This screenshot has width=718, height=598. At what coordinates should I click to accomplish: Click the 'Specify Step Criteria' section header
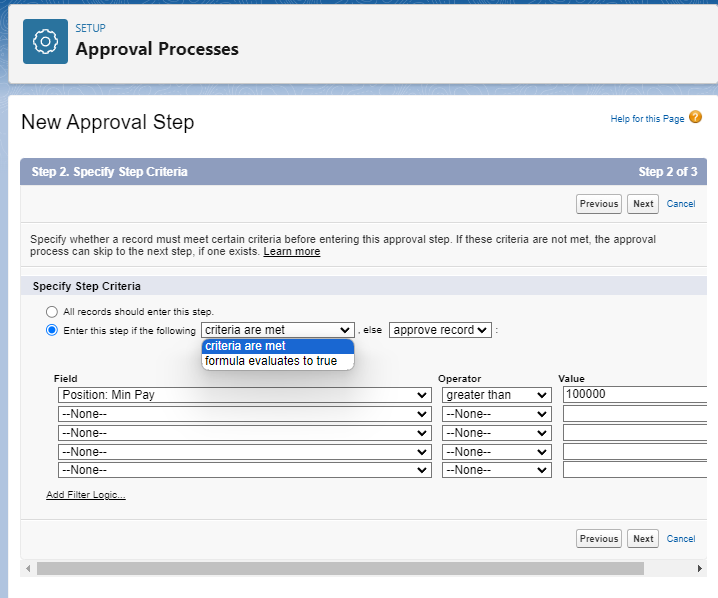point(87,286)
